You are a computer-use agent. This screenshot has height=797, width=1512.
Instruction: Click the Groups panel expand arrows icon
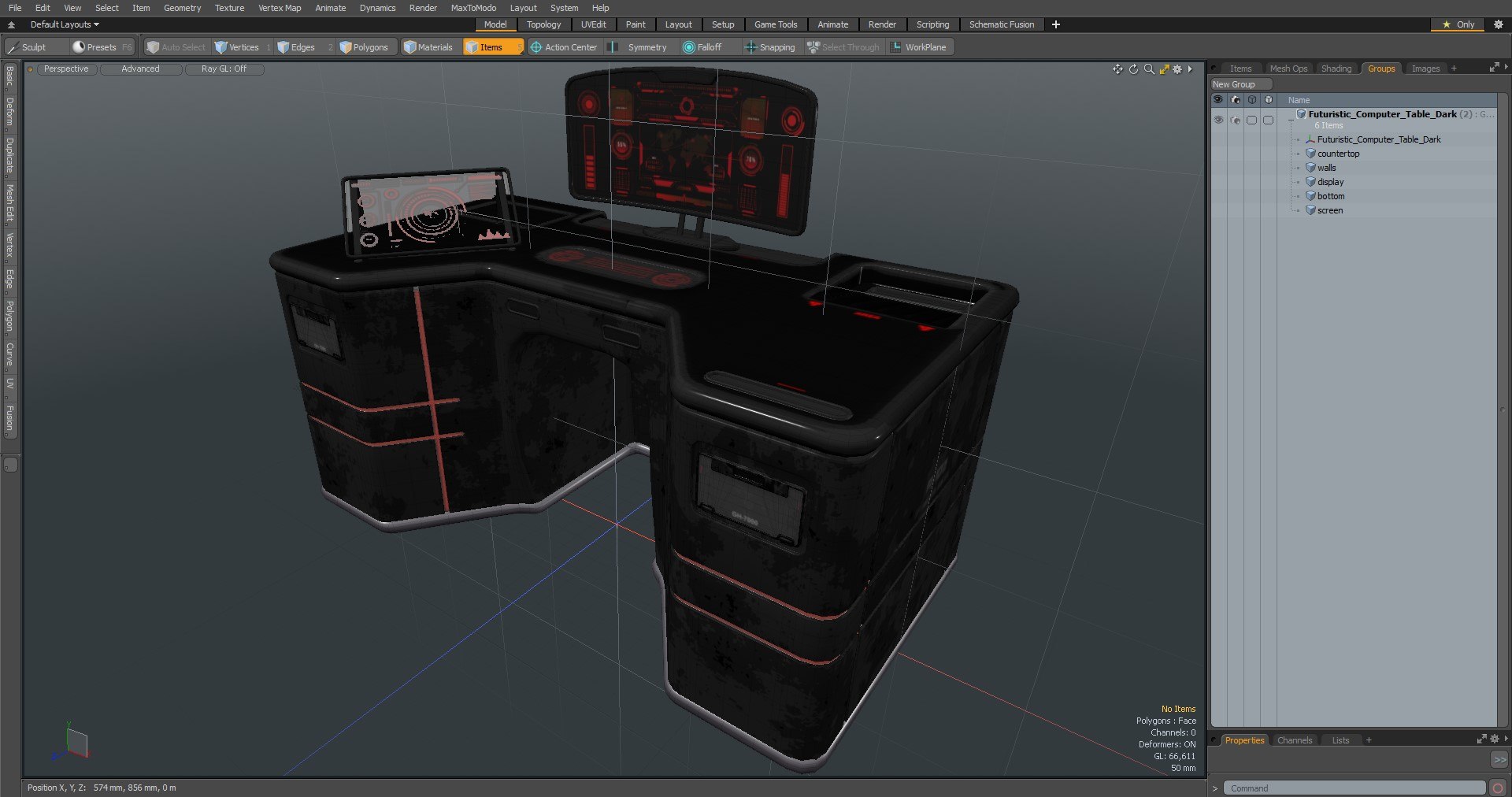point(1494,68)
